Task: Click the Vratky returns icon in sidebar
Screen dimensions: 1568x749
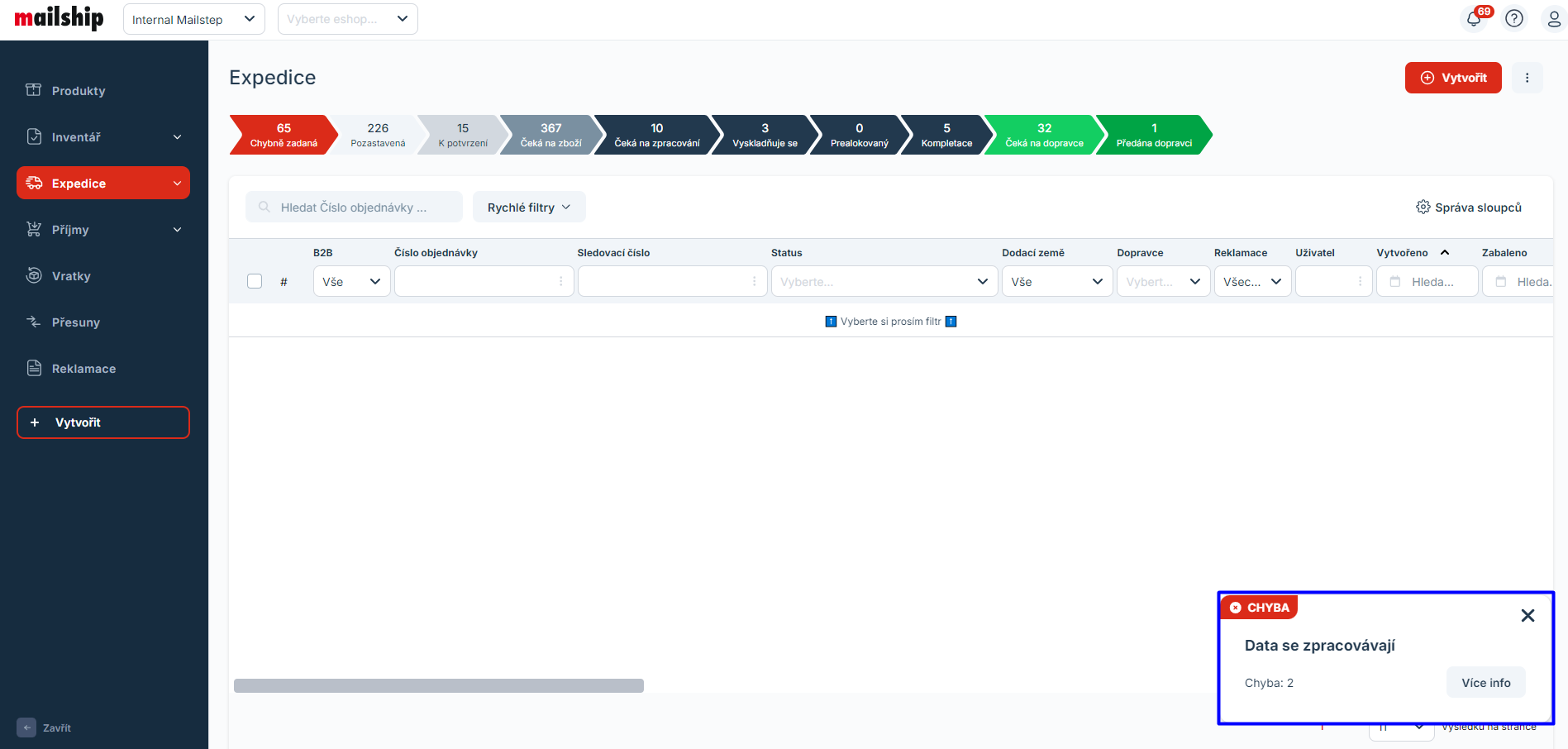Action: tap(34, 275)
